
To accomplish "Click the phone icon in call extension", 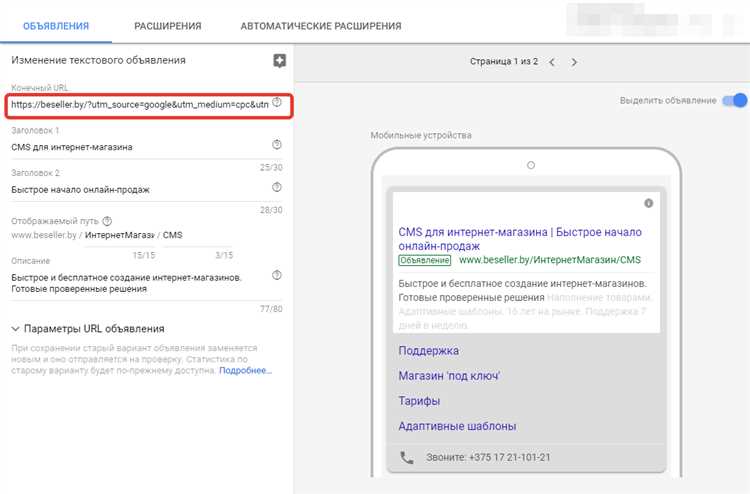I will 407,458.
